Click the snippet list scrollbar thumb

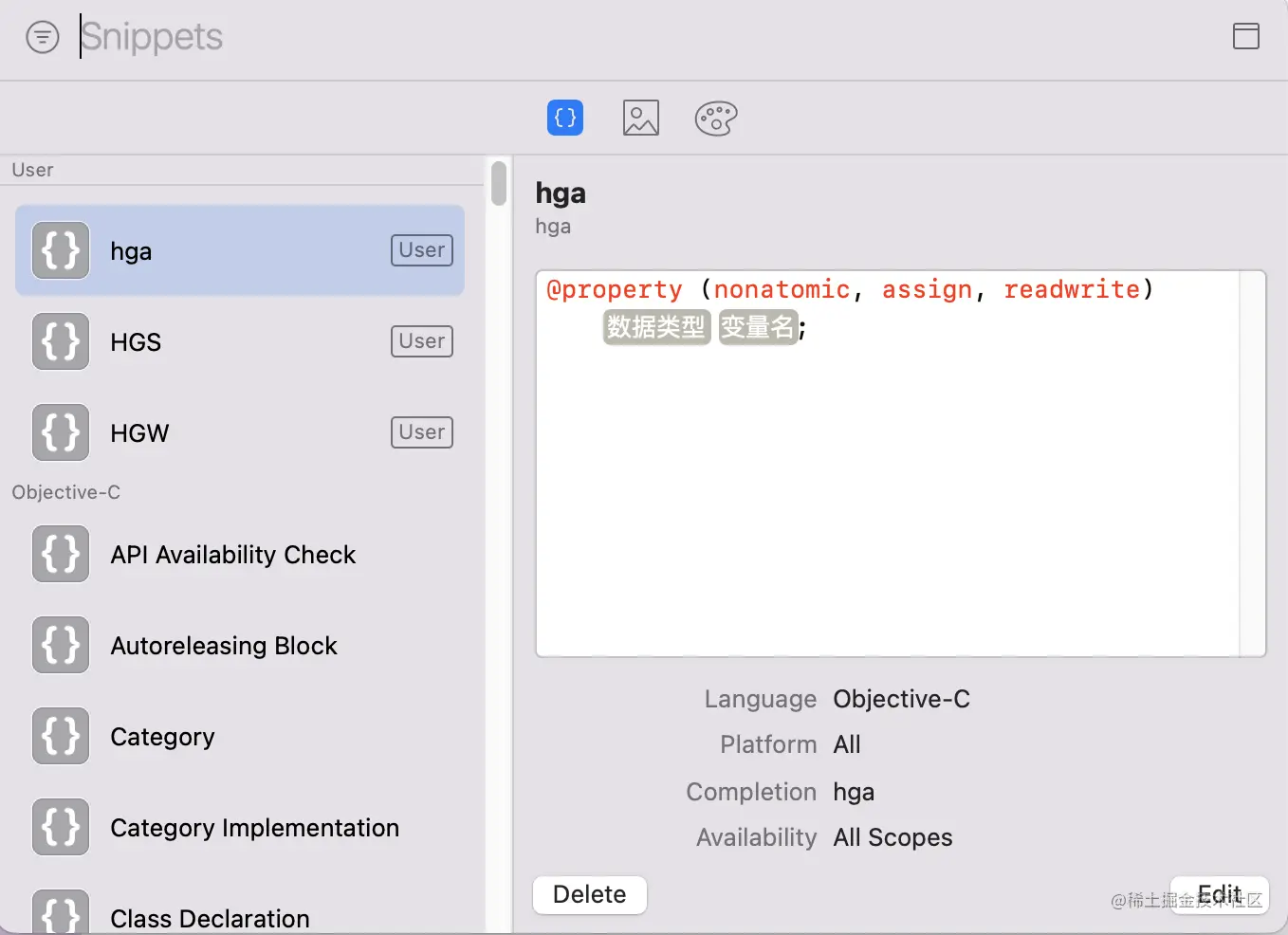[x=499, y=183]
